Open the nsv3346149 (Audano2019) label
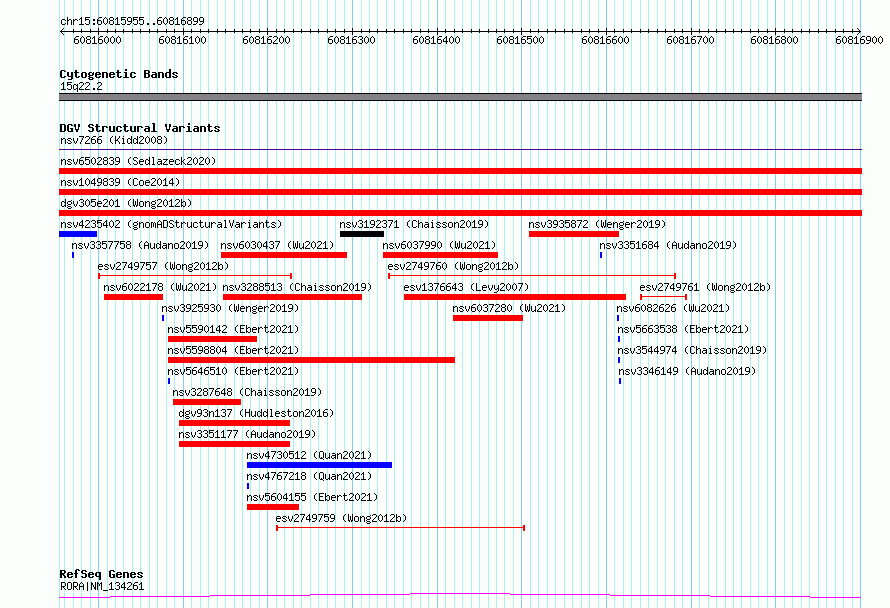Screen dimensions: 890x608 (687, 371)
